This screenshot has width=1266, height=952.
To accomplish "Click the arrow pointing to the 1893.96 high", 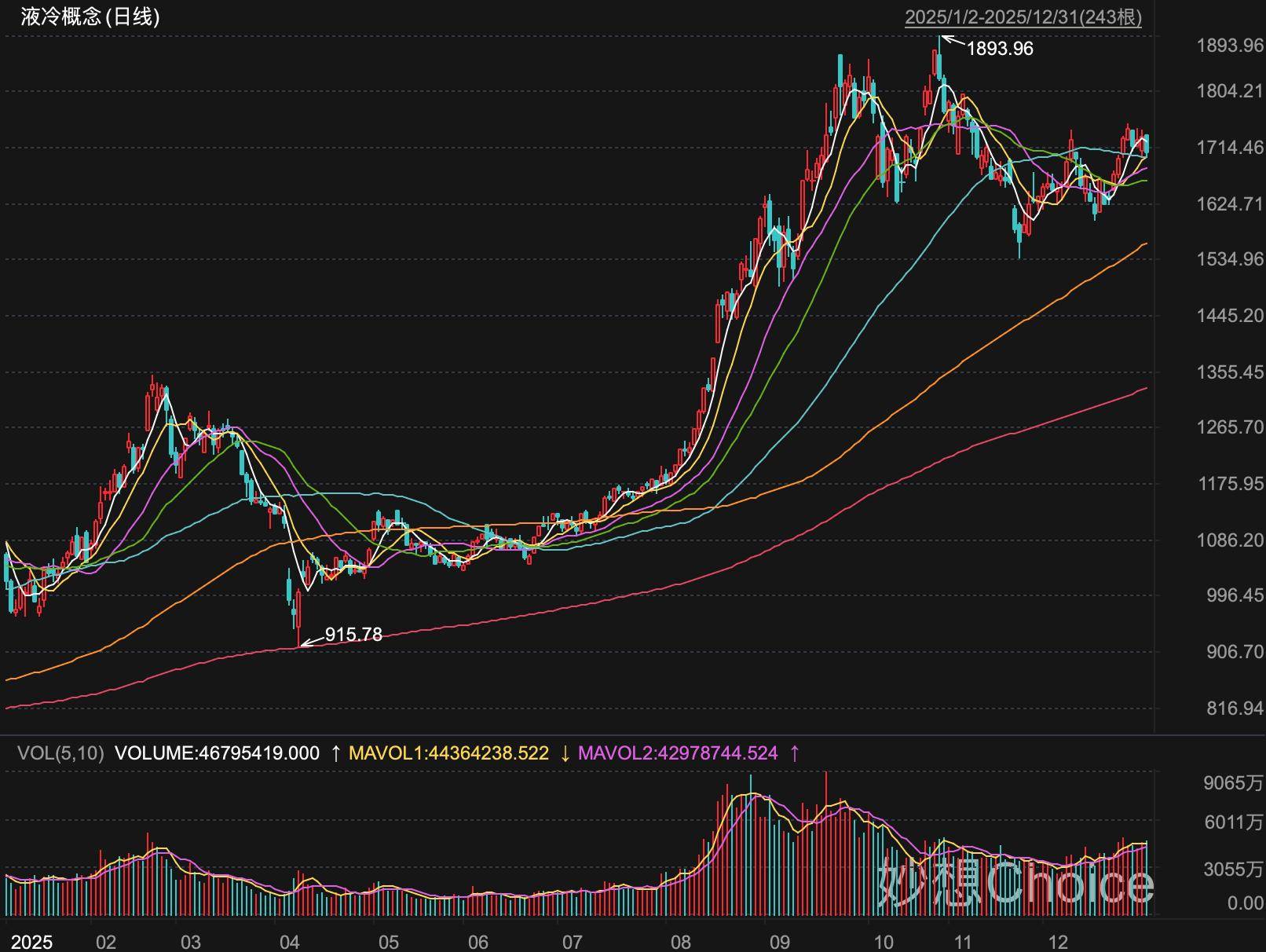I will (x=953, y=40).
